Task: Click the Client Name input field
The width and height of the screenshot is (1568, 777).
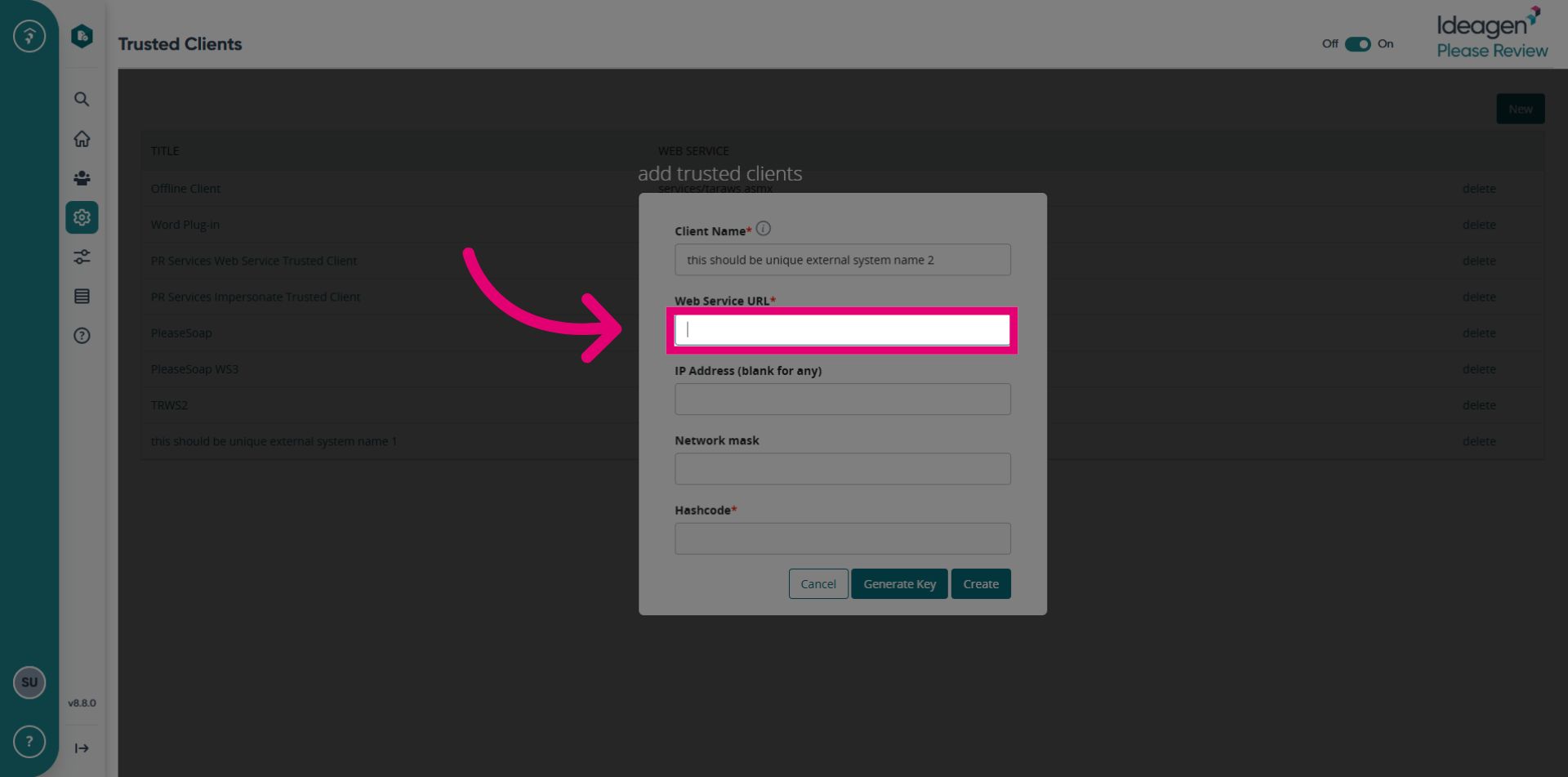Action: [842, 260]
